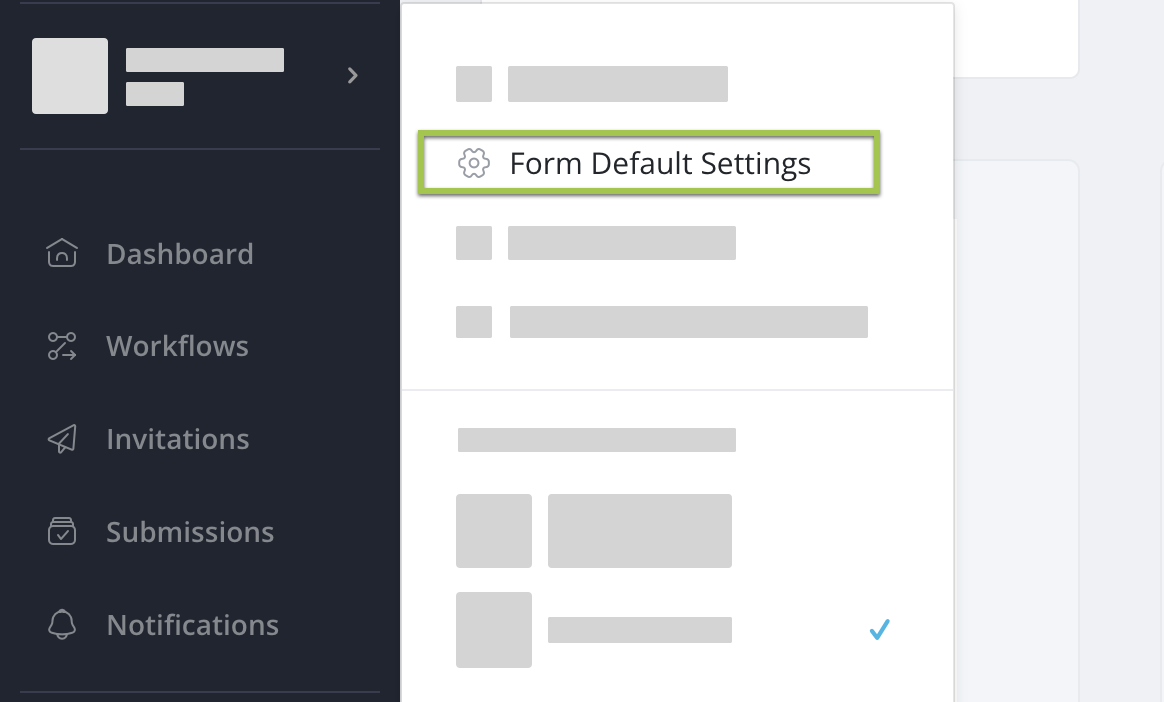This screenshot has width=1164, height=702.
Task: Go to the Workflows text link
Action: tap(177, 347)
